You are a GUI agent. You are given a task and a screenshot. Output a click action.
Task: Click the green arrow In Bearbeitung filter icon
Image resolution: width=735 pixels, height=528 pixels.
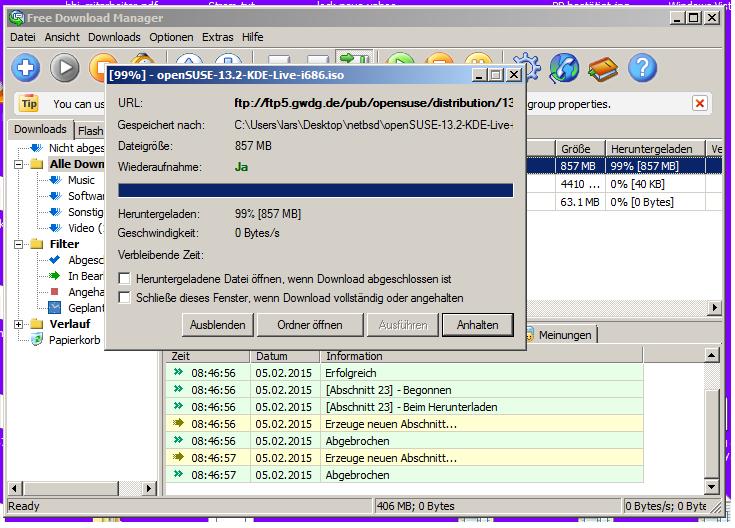(55, 276)
